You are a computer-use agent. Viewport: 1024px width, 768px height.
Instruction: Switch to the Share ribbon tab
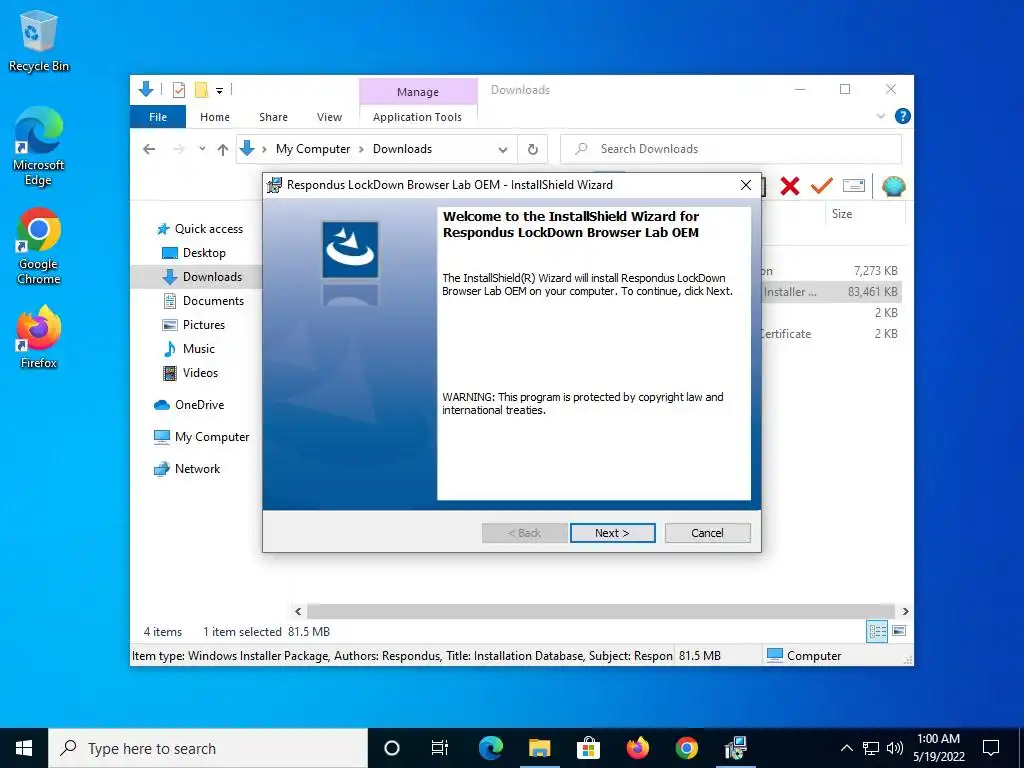(x=273, y=117)
